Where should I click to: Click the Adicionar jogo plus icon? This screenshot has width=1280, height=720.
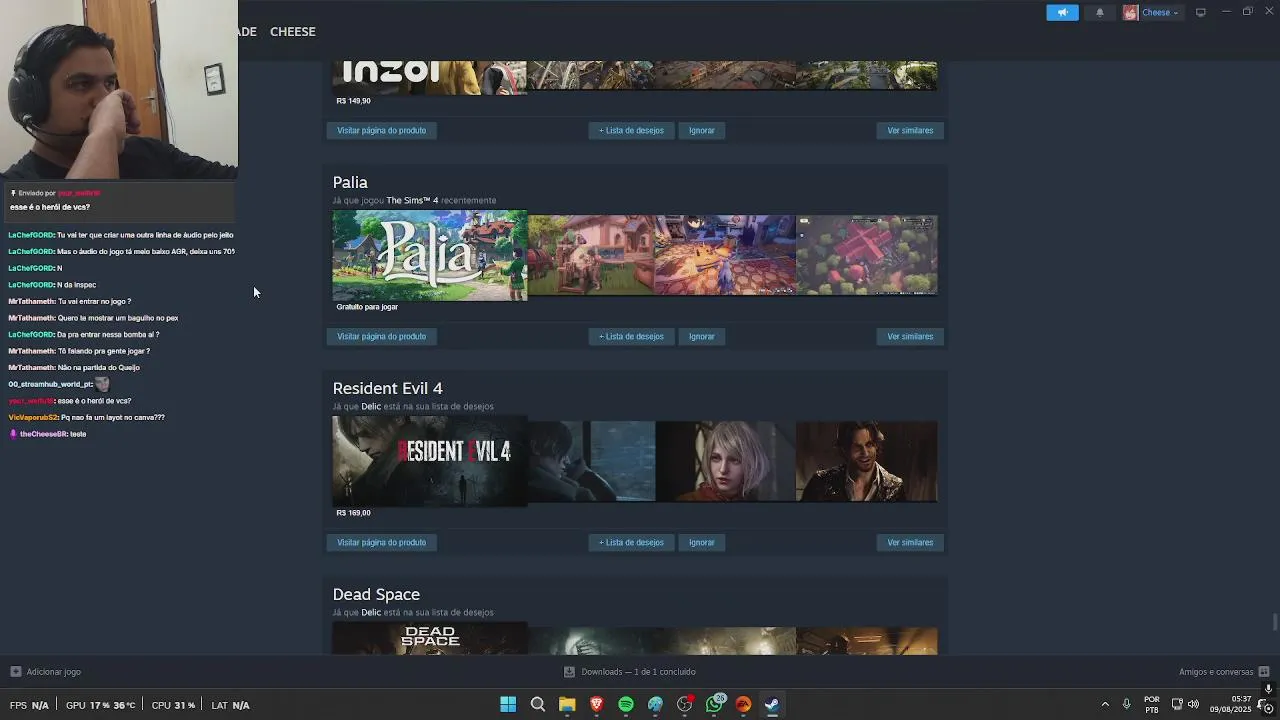(x=15, y=672)
